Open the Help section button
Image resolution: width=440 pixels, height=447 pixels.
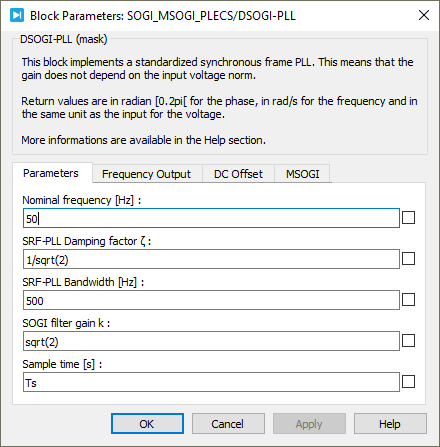390,424
